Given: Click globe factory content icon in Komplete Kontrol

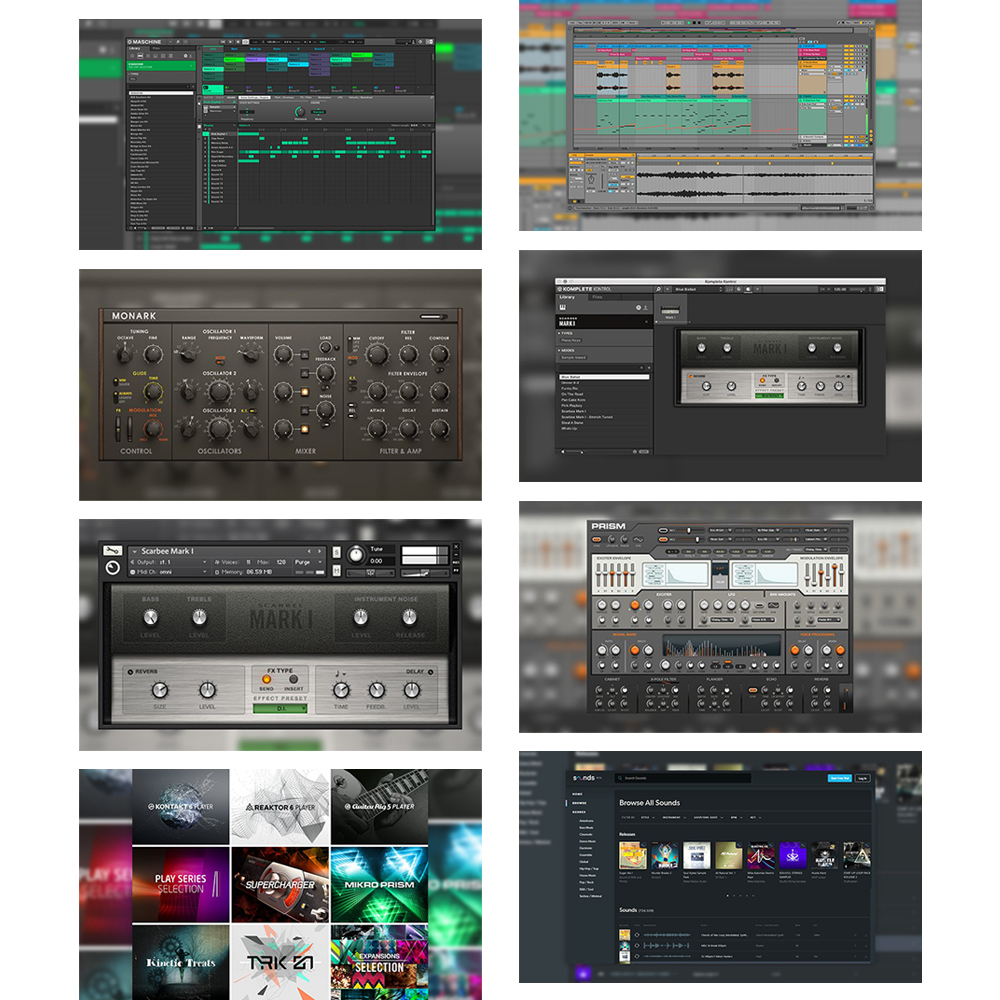Looking at the screenshot, I should coord(638,307).
